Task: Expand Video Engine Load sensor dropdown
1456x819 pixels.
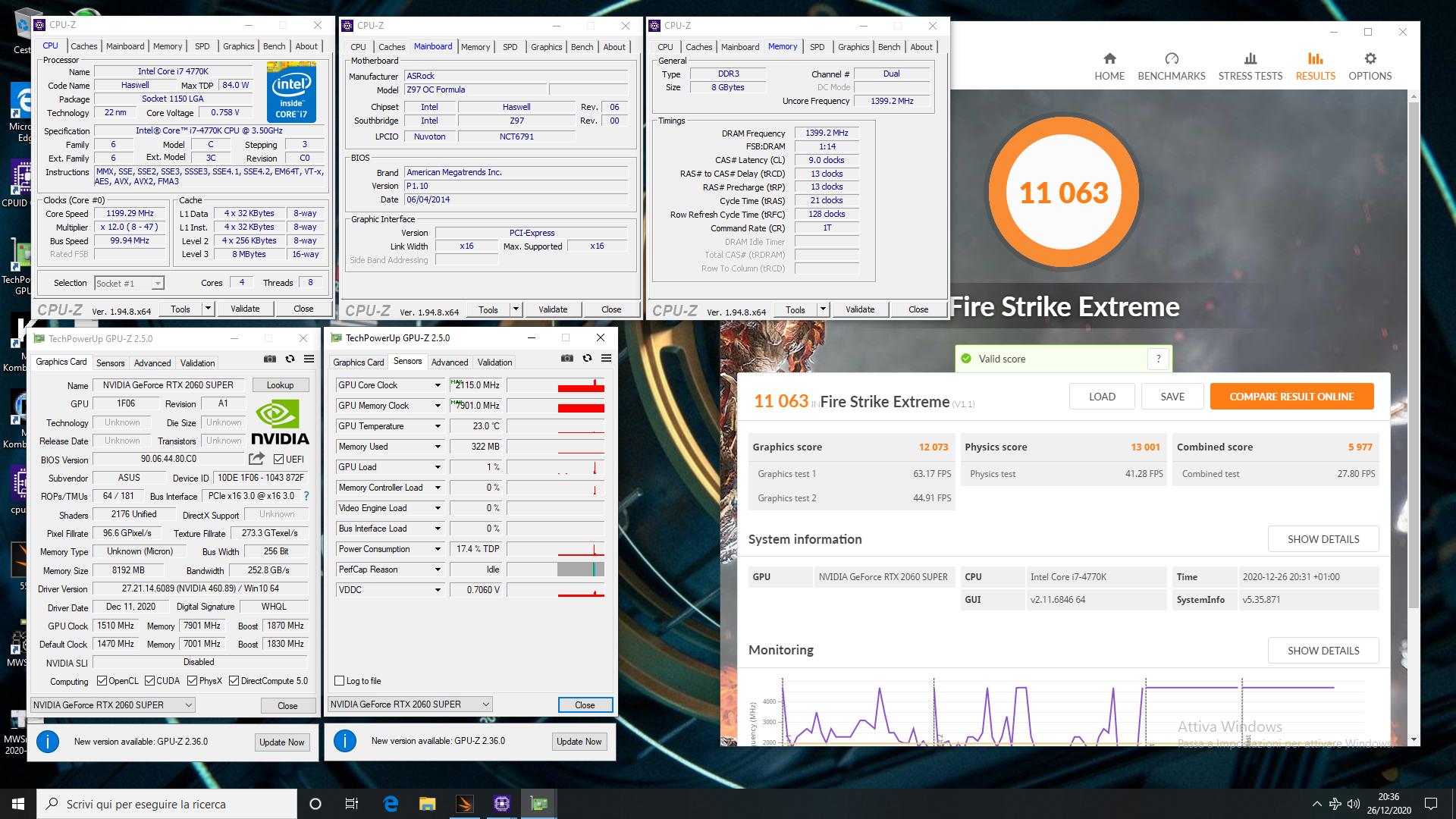Action: [x=438, y=508]
